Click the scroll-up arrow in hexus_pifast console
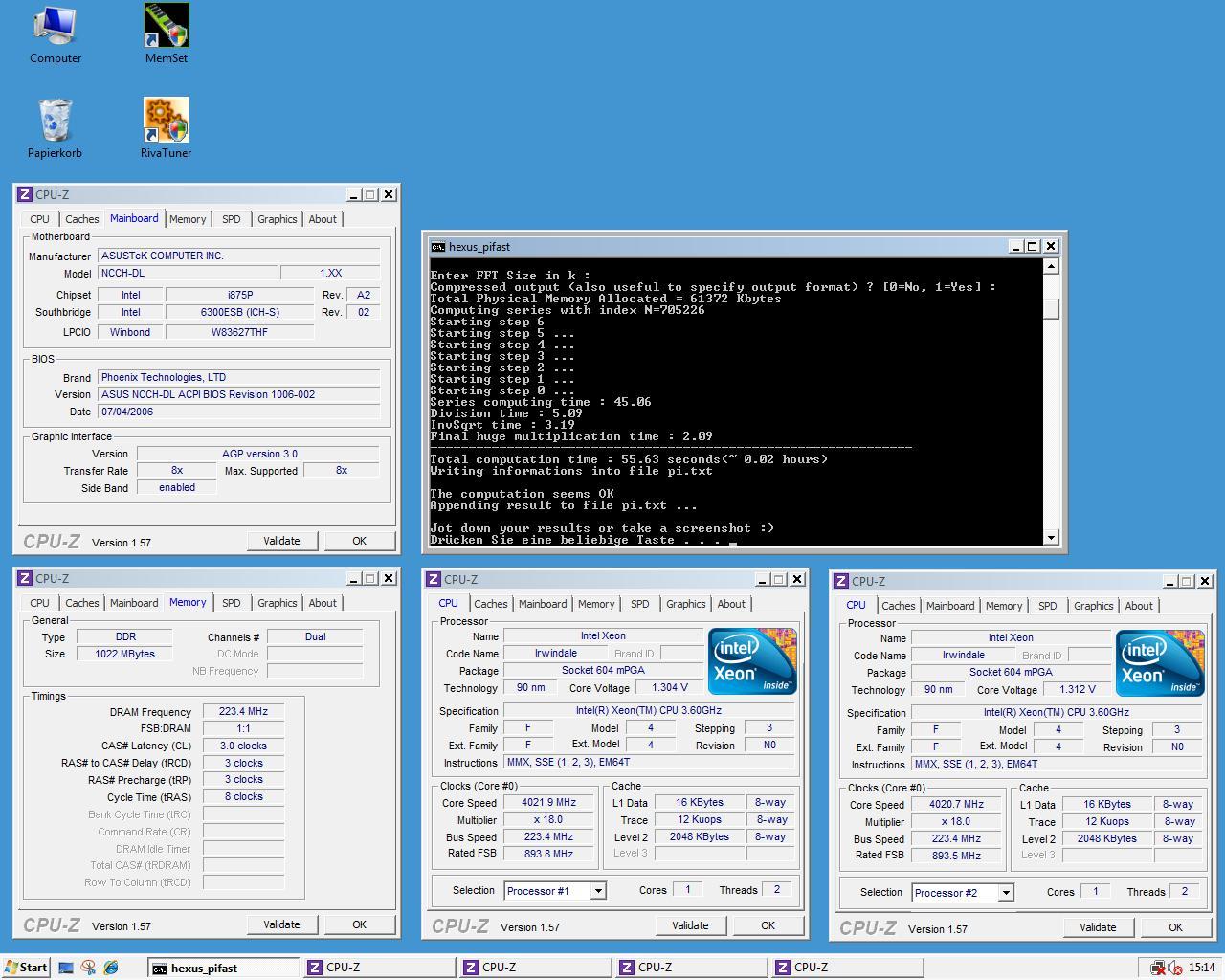This screenshot has height=980, width=1225. [x=1051, y=267]
